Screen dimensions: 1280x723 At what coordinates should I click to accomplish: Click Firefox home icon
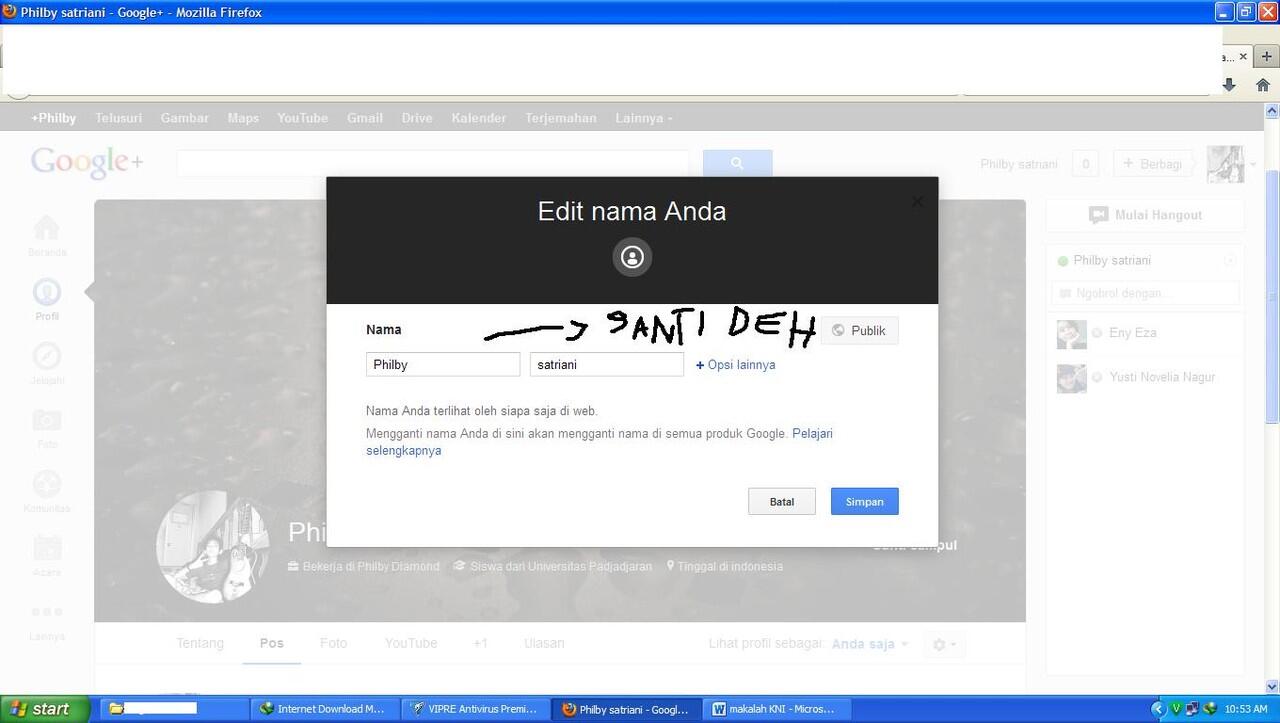click(1263, 85)
